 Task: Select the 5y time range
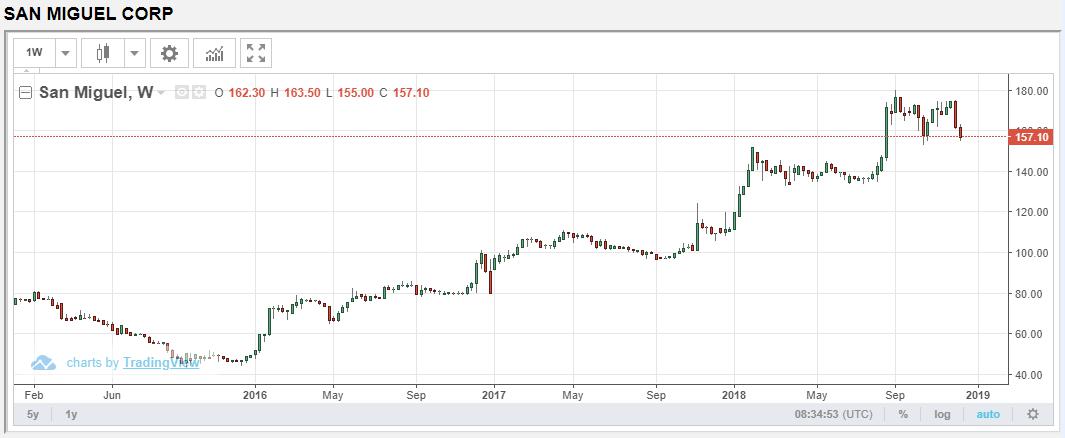pyautogui.click(x=33, y=414)
